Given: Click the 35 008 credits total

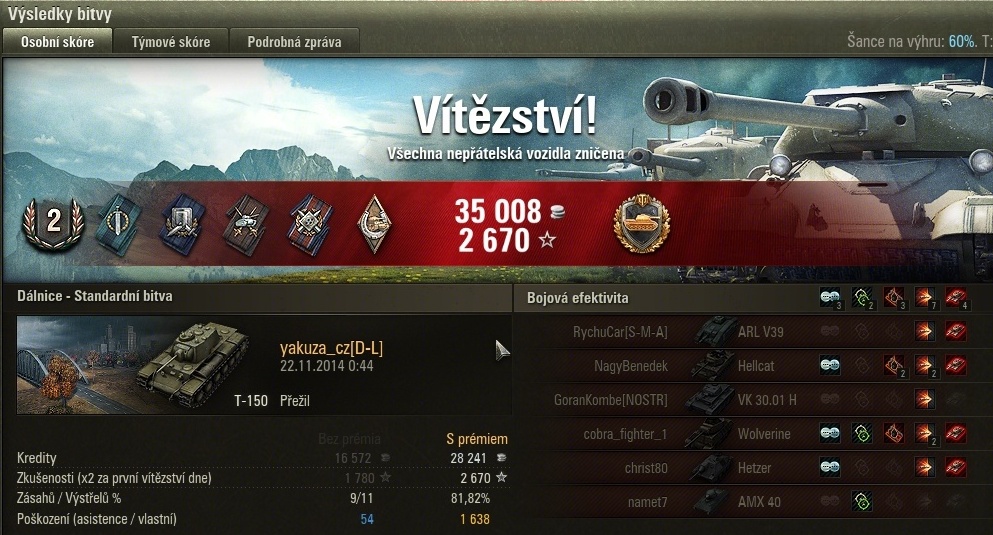Looking at the screenshot, I should coord(498,211).
